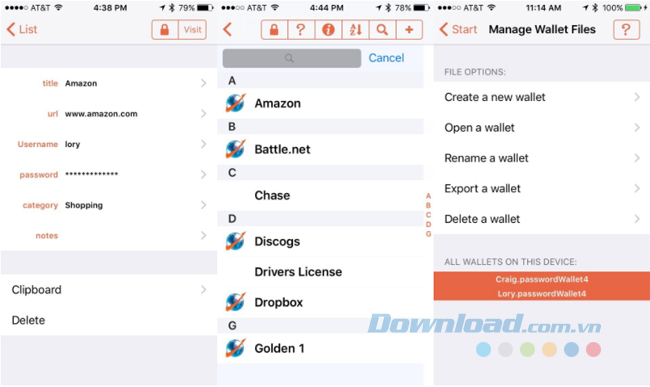Tap the Battle.net entry globe icon
This screenshot has height=387, width=650.
[235, 149]
